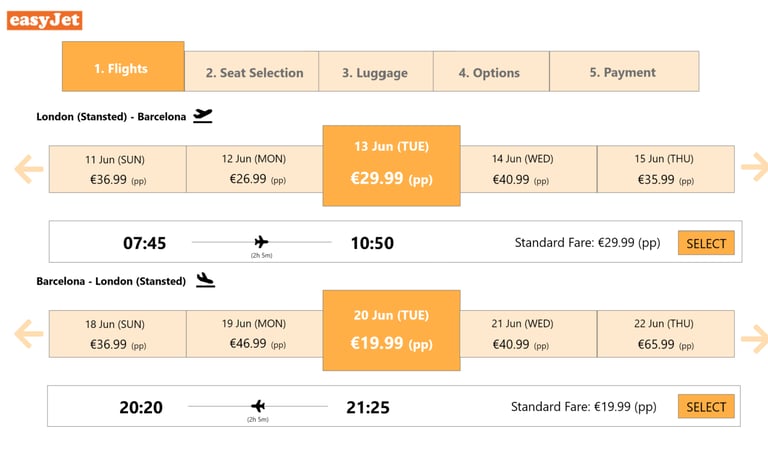This screenshot has width=768, height=460.
Task: Show earlier outbound dates with left arrow
Action: click(29, 169)
